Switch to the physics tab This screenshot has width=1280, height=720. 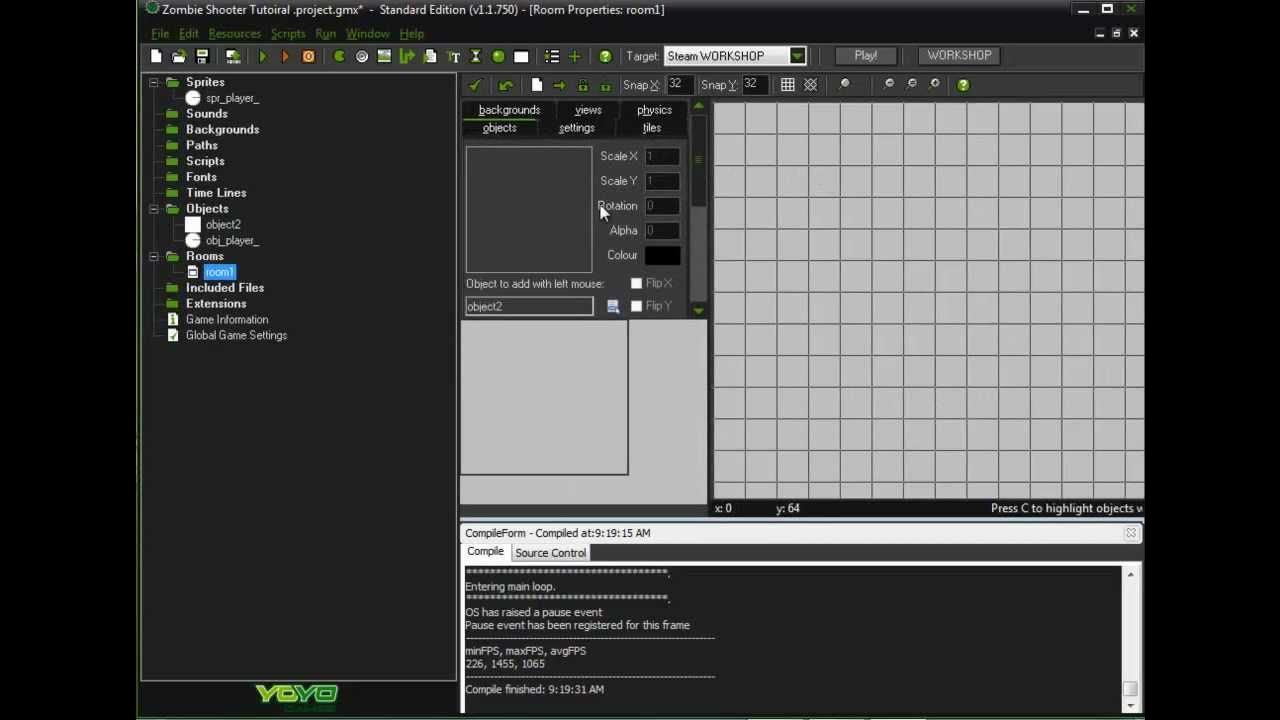pos(654,110)
